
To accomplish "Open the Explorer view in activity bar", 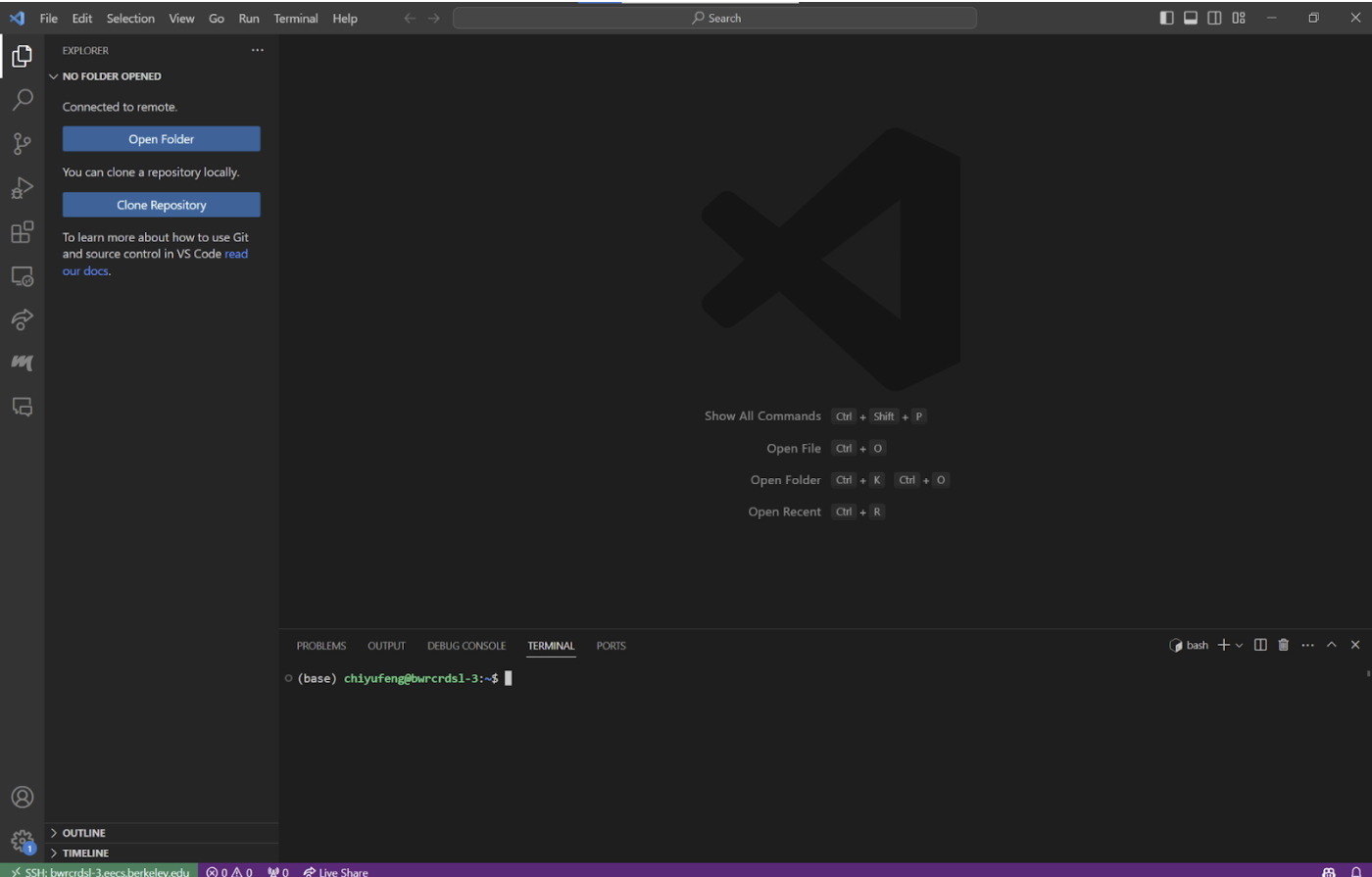I will [22, 57].
